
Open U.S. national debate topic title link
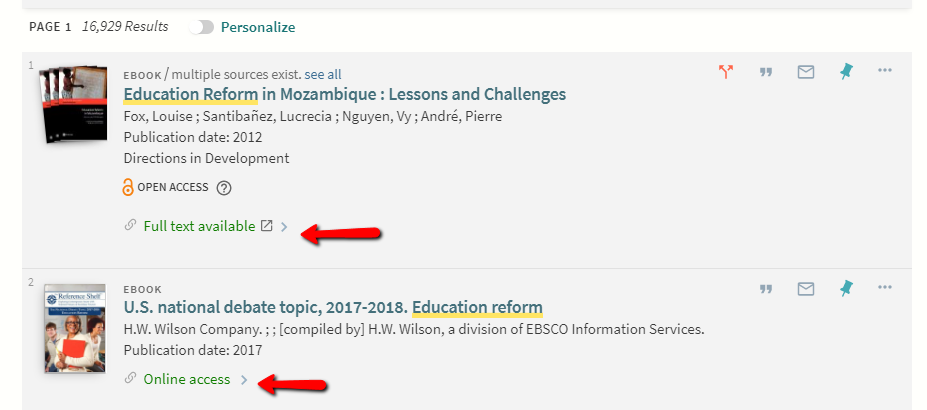[x=333, y=307]
